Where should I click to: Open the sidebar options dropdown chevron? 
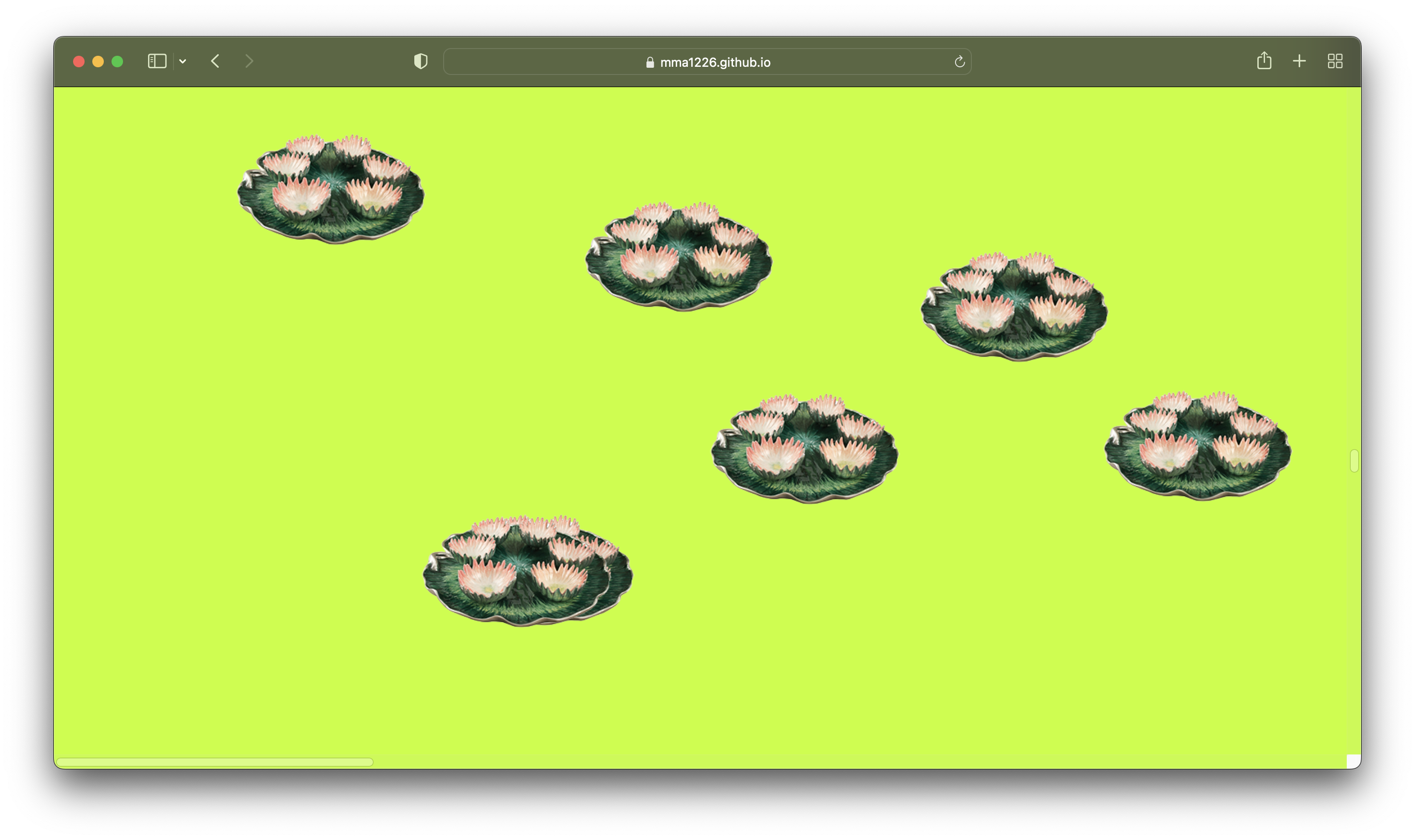183,61
